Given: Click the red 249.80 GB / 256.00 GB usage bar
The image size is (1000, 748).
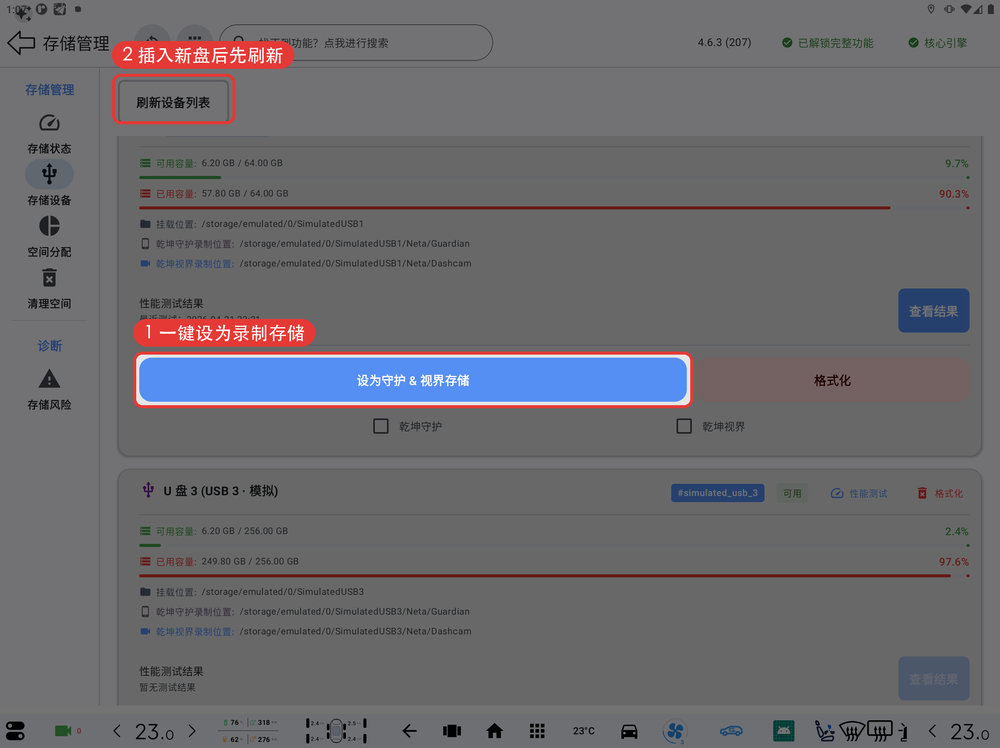Looking at the screenshot, I should [554, 575].
